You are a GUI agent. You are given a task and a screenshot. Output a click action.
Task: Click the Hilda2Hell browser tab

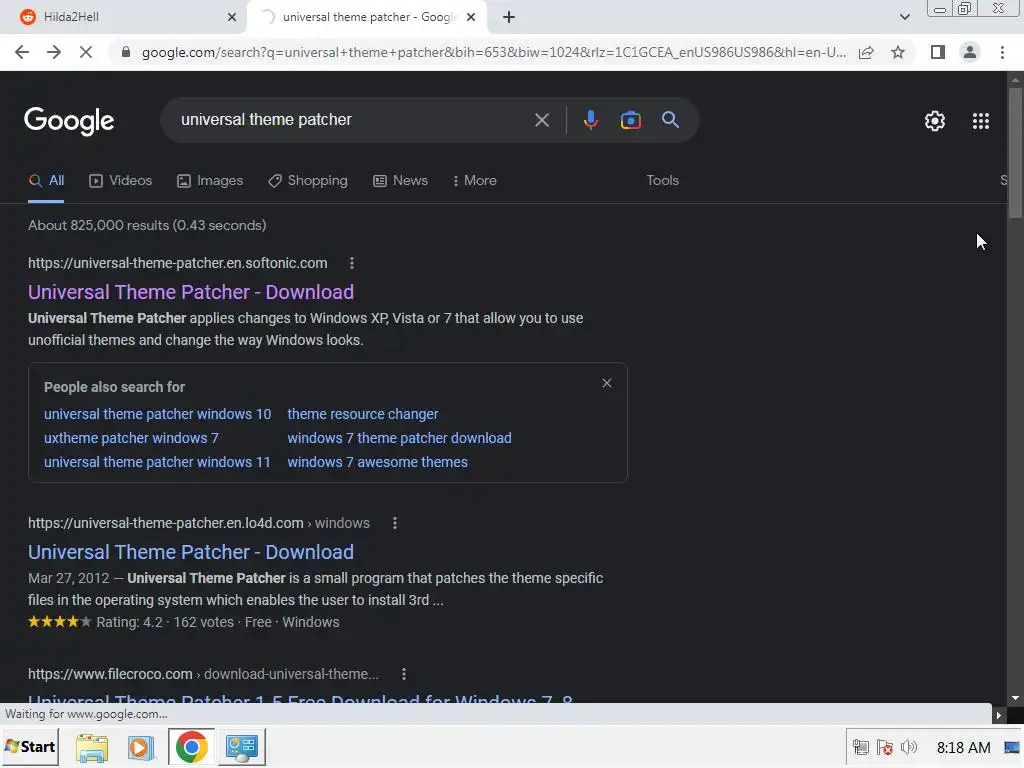pos(123,17)
